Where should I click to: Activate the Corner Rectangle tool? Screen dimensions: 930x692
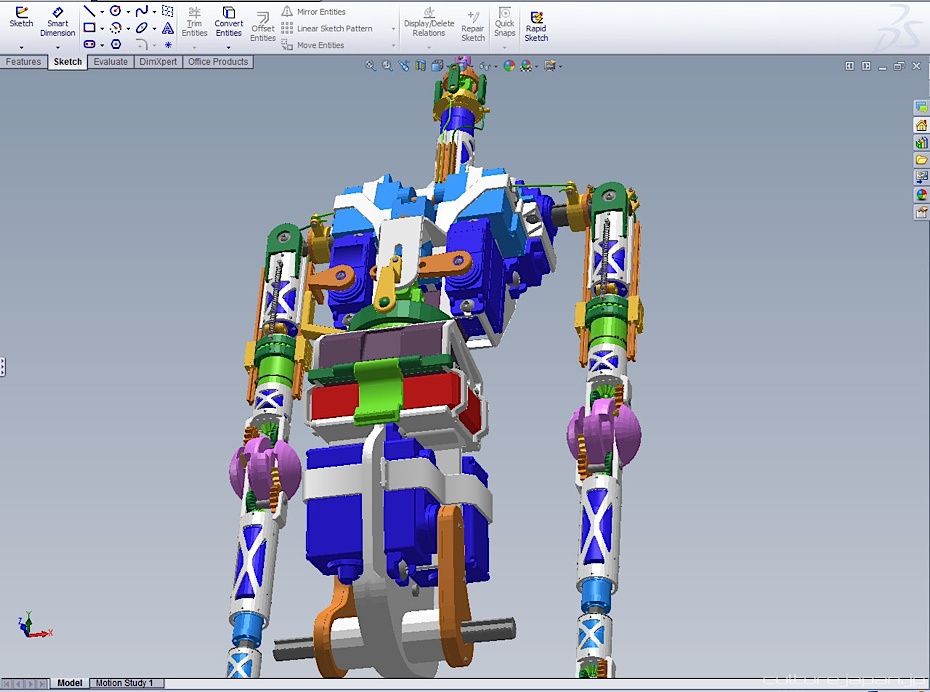[89, 28]
